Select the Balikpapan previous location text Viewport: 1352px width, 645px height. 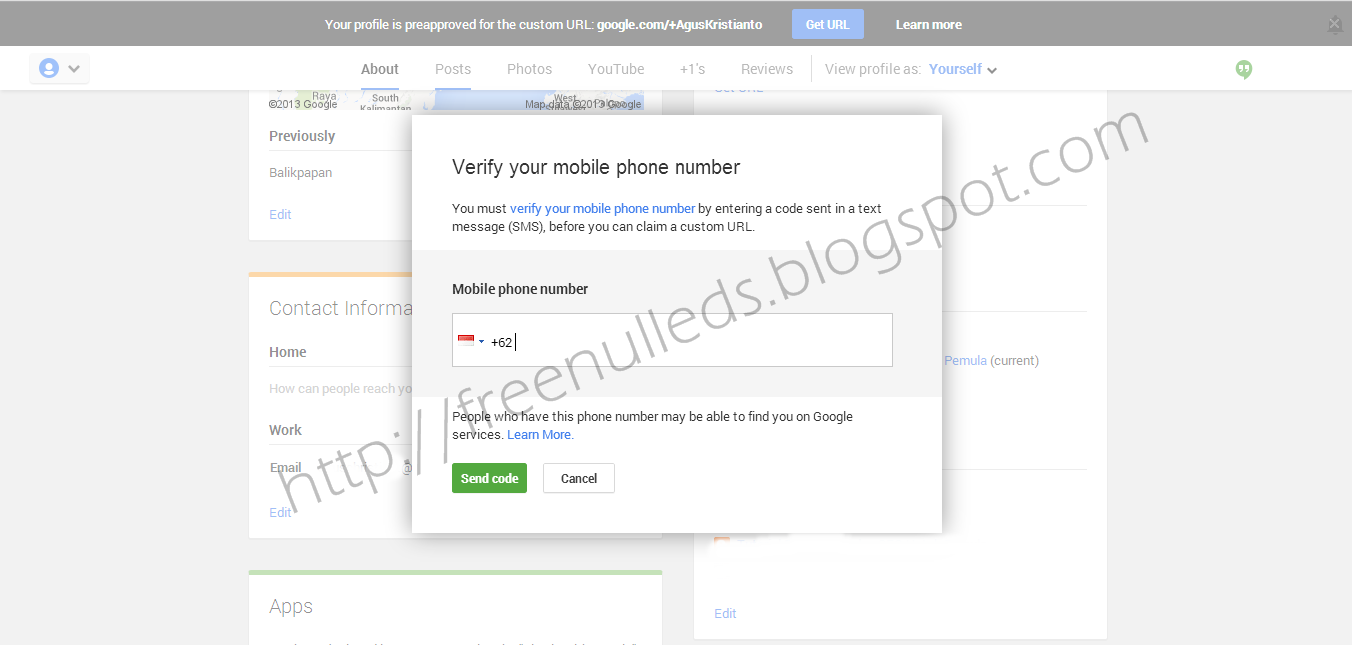[x=300, y=172]
